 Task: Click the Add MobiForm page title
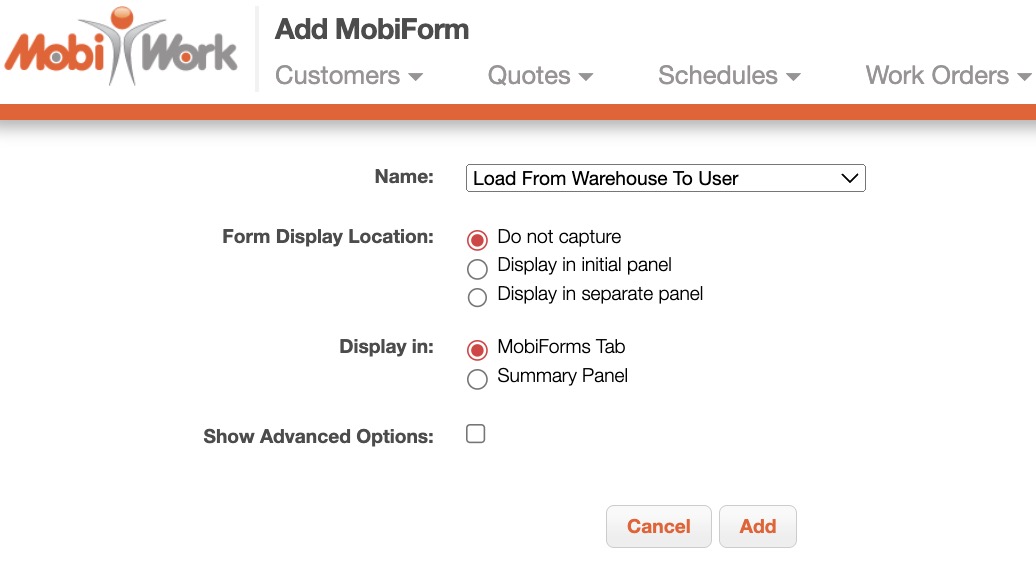pos(372,29)
